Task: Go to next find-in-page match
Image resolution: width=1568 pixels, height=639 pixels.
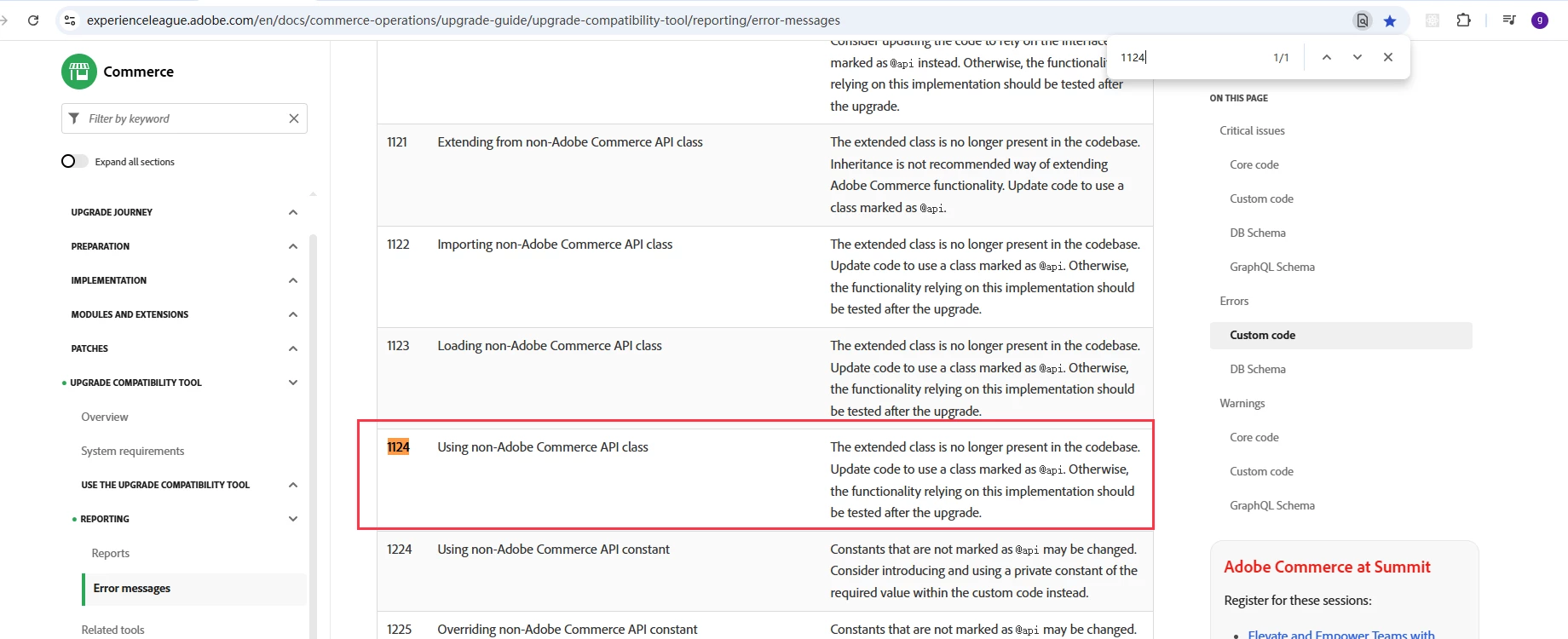Action: pos(1358,57)
